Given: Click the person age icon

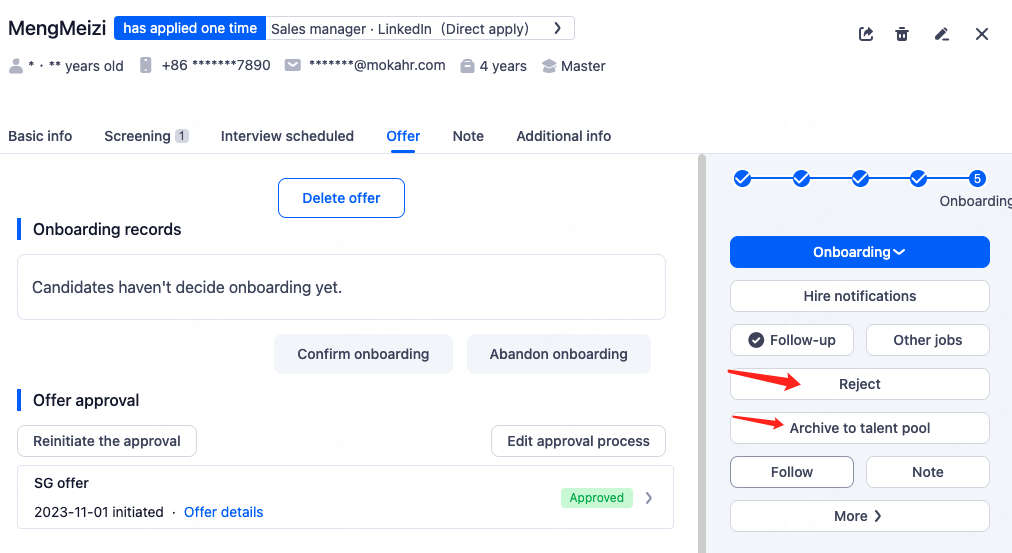Looking at the screenshot, I should (x=16, y=66).
